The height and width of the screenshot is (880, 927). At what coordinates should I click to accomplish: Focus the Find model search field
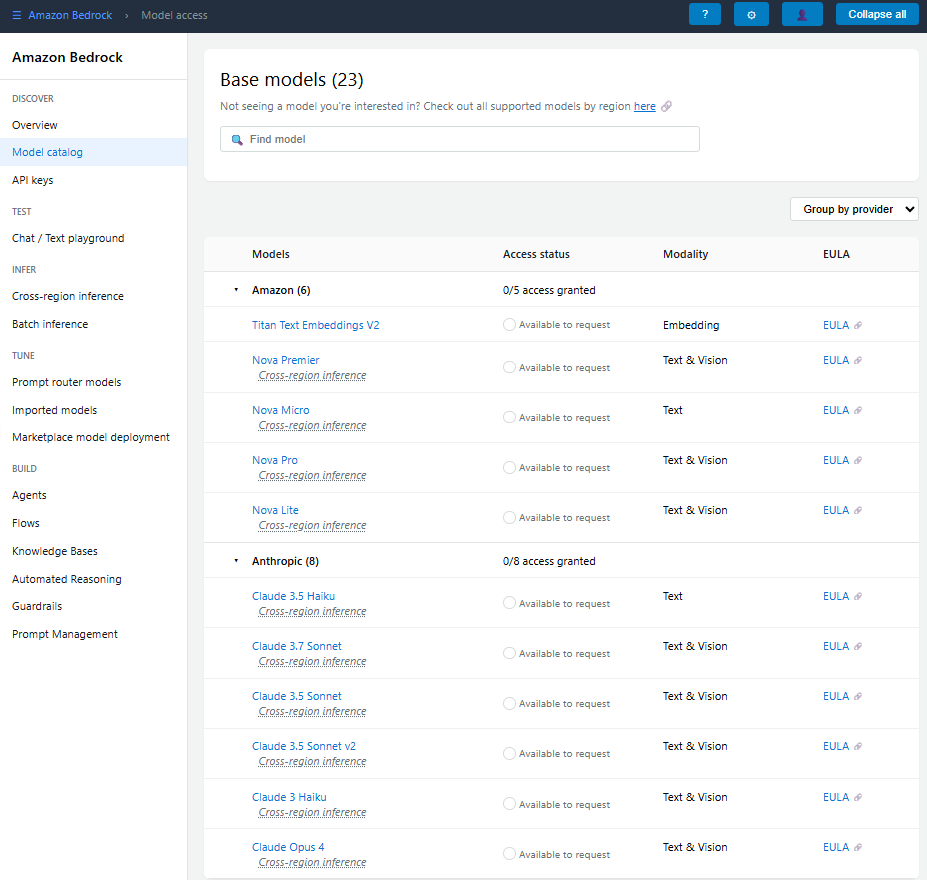[459, 139]
